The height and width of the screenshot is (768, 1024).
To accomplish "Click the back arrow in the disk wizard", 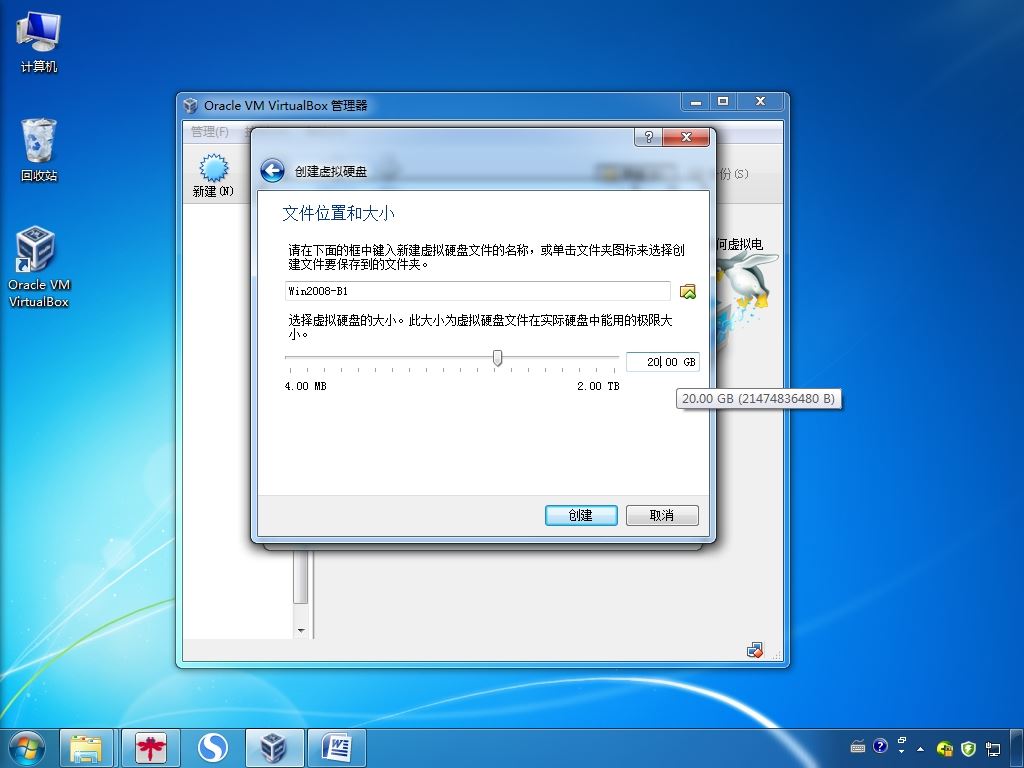I will click(272, 170).
